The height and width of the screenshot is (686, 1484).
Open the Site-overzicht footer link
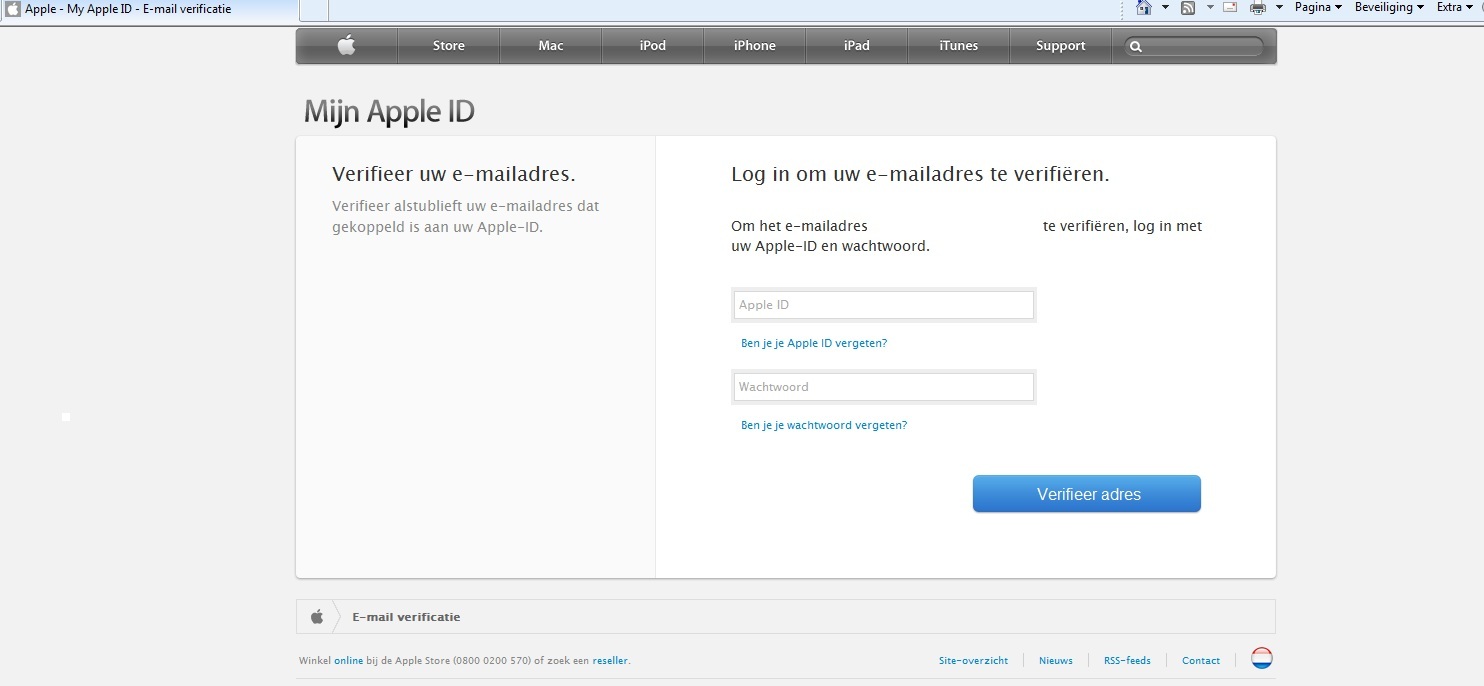tap(973, 661)
